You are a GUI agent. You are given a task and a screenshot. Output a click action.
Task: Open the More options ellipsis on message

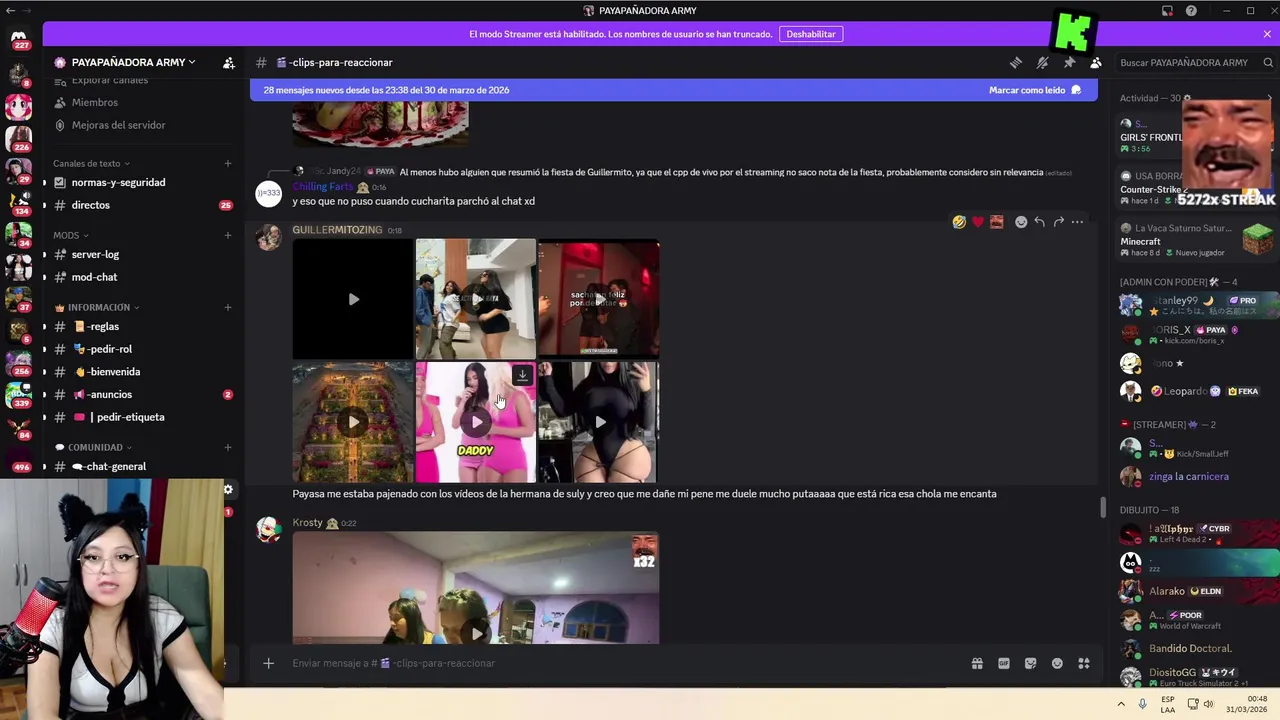click(x=1077, y=222)
